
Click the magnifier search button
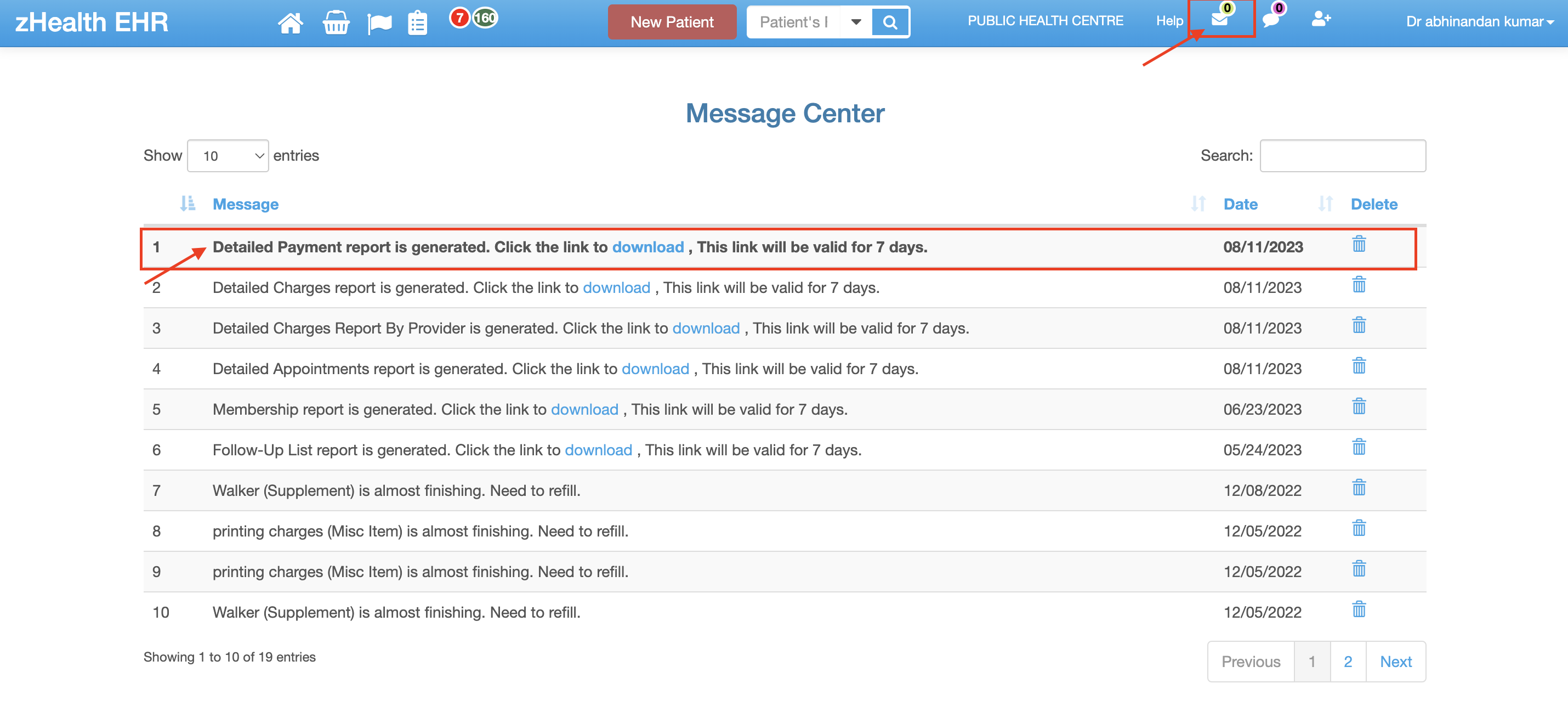[890, 22]
